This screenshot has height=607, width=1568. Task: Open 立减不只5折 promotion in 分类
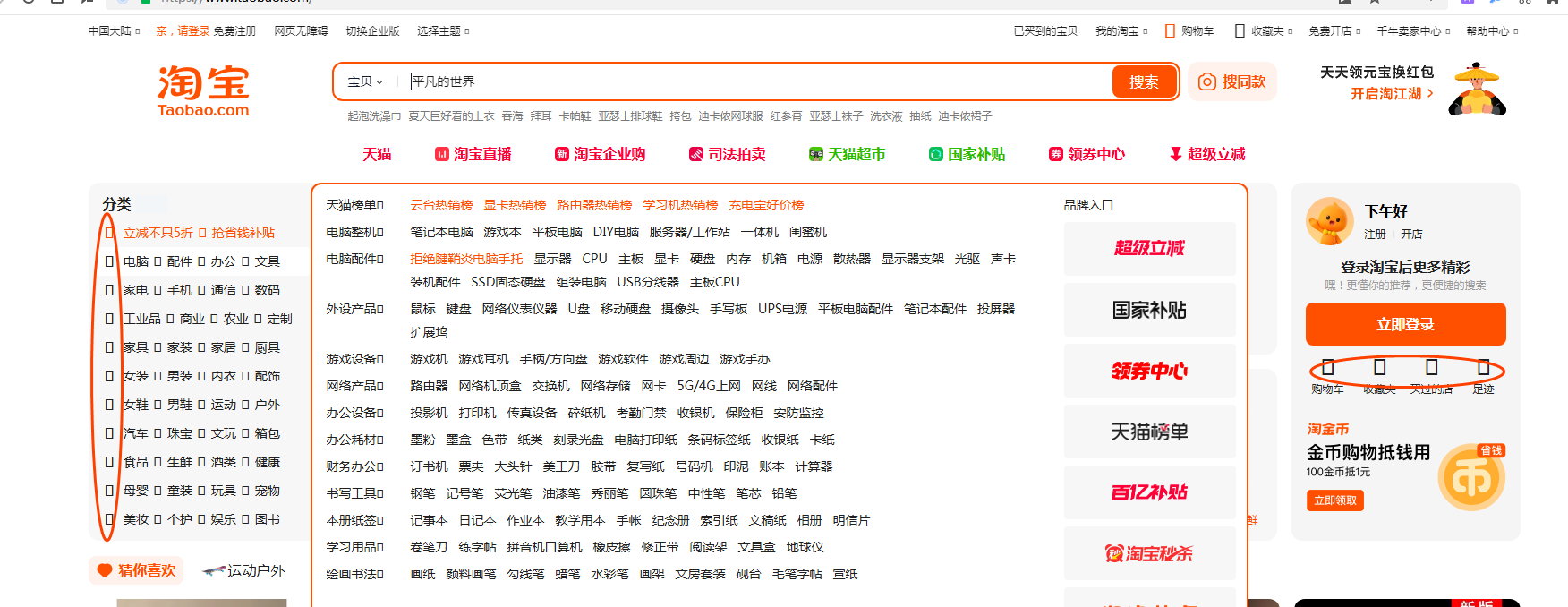pos(158,233)
